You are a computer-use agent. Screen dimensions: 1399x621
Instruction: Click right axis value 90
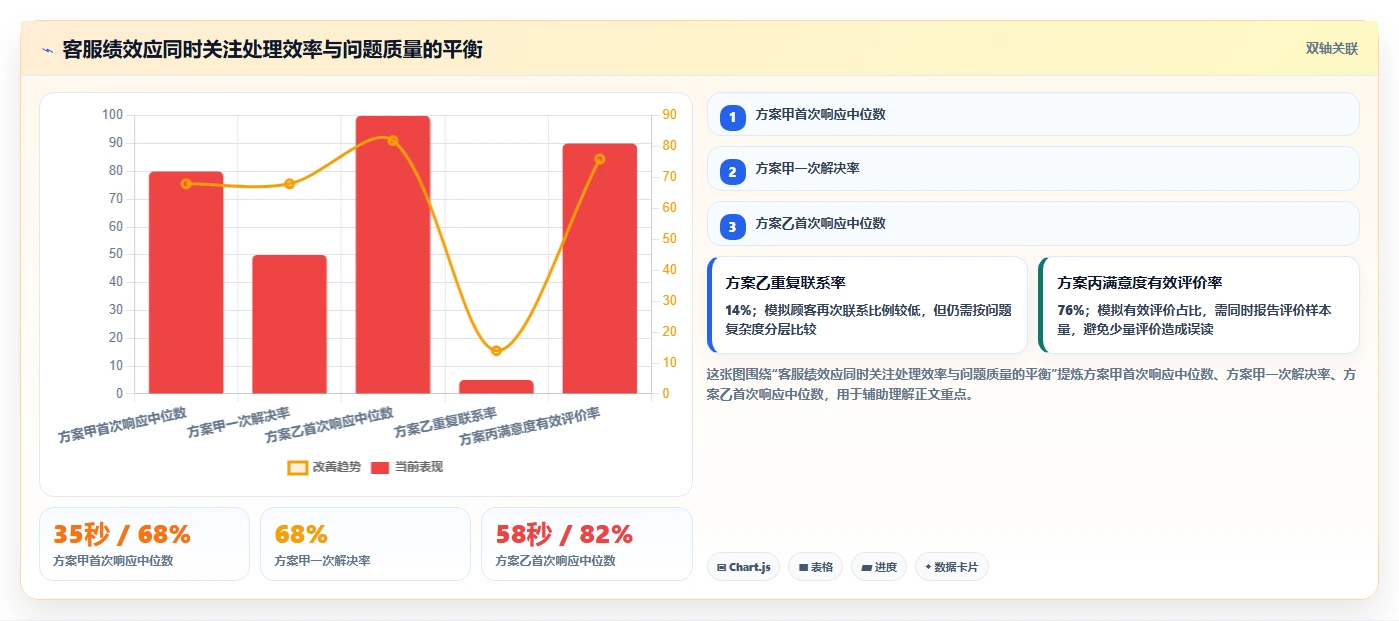669,115
